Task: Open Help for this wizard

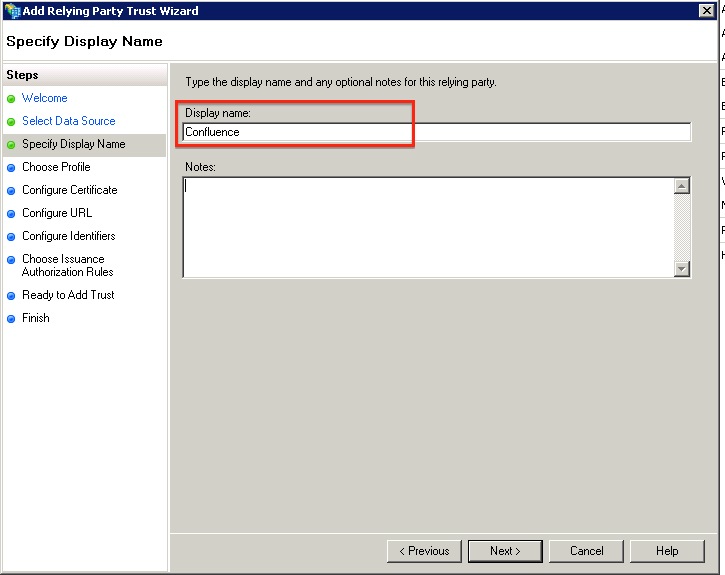Action: point(667,551)
